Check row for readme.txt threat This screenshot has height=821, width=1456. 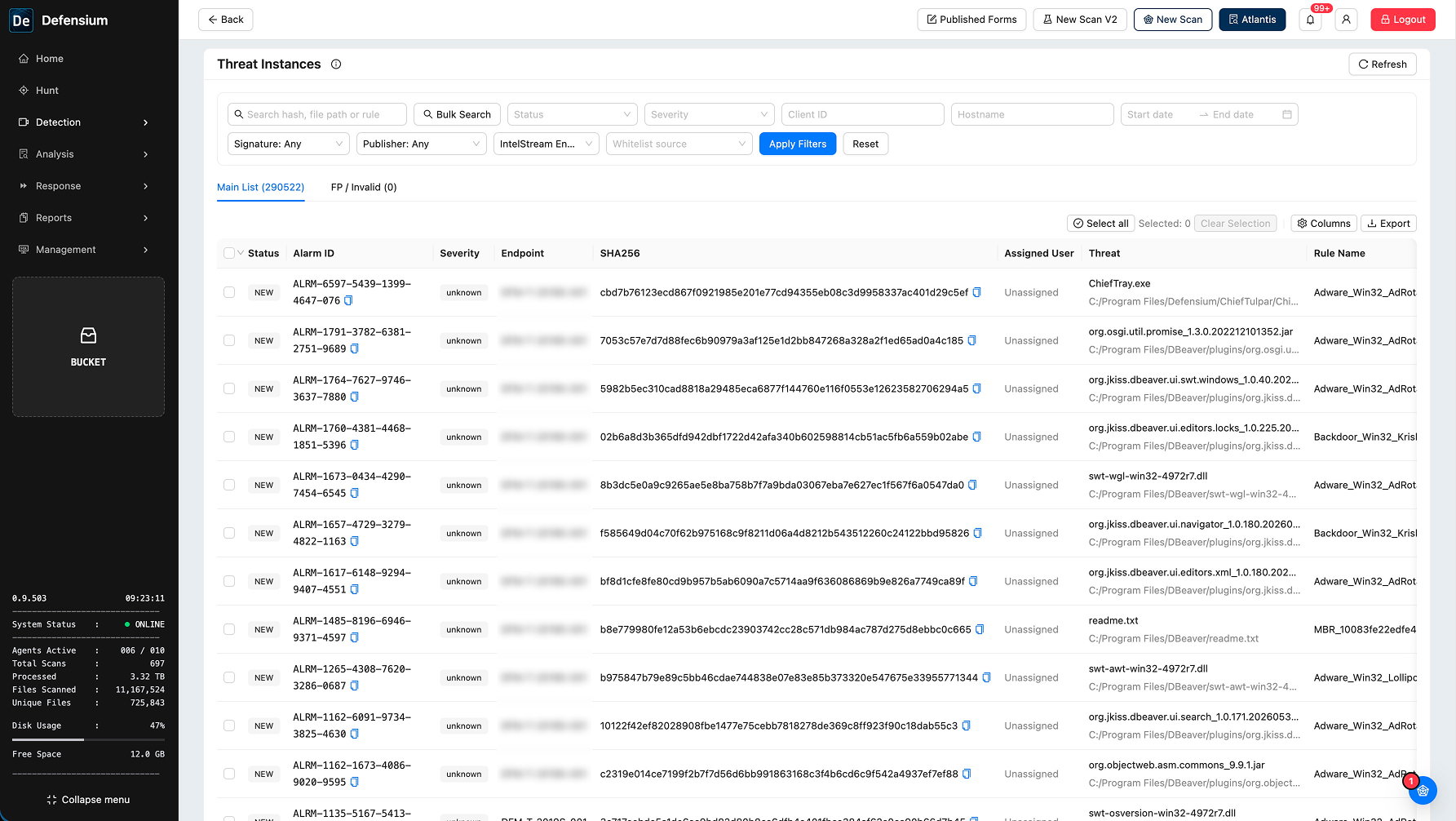[x=229, y=629]
